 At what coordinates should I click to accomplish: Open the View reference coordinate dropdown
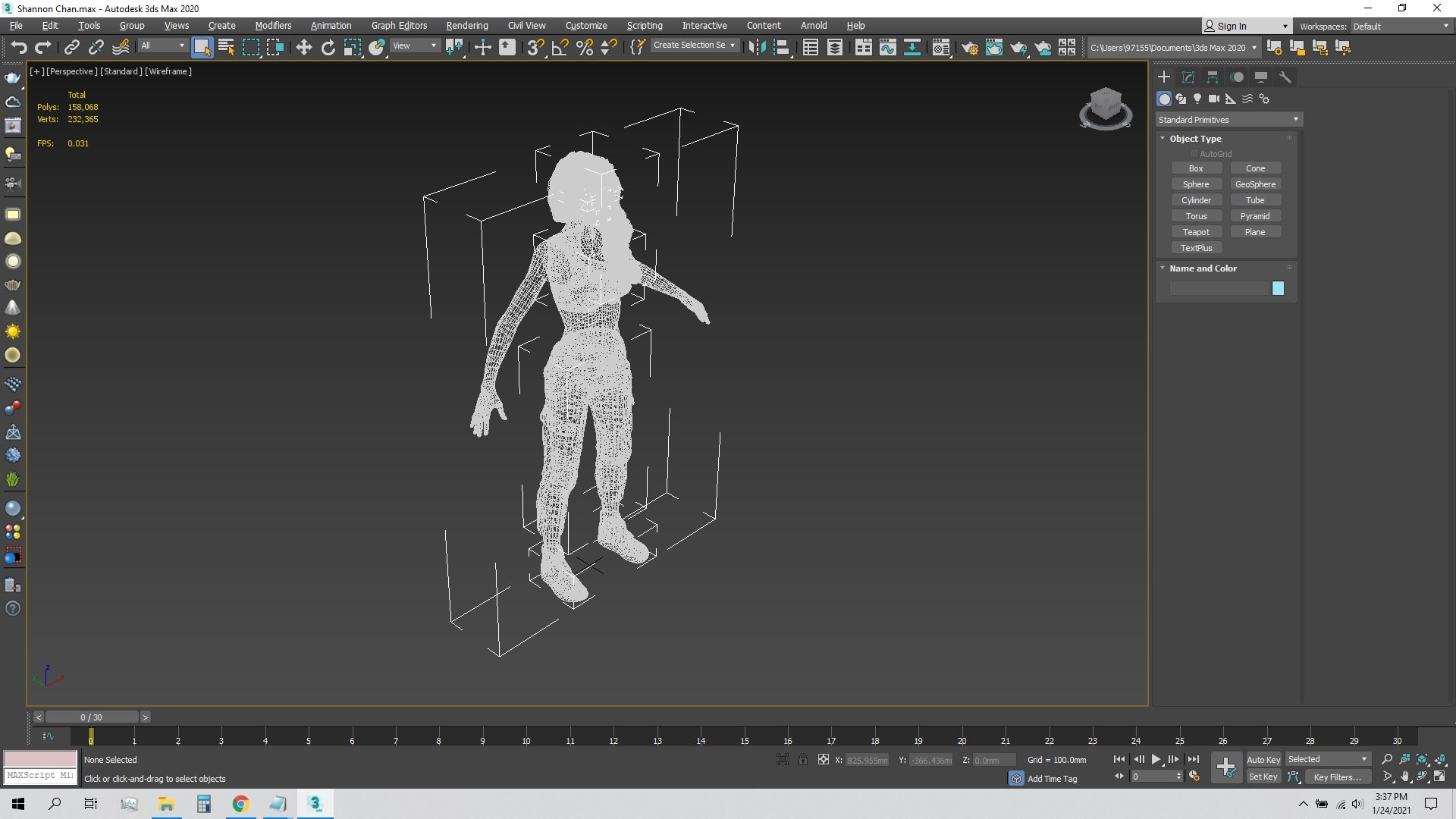click(x=414, y=45)
